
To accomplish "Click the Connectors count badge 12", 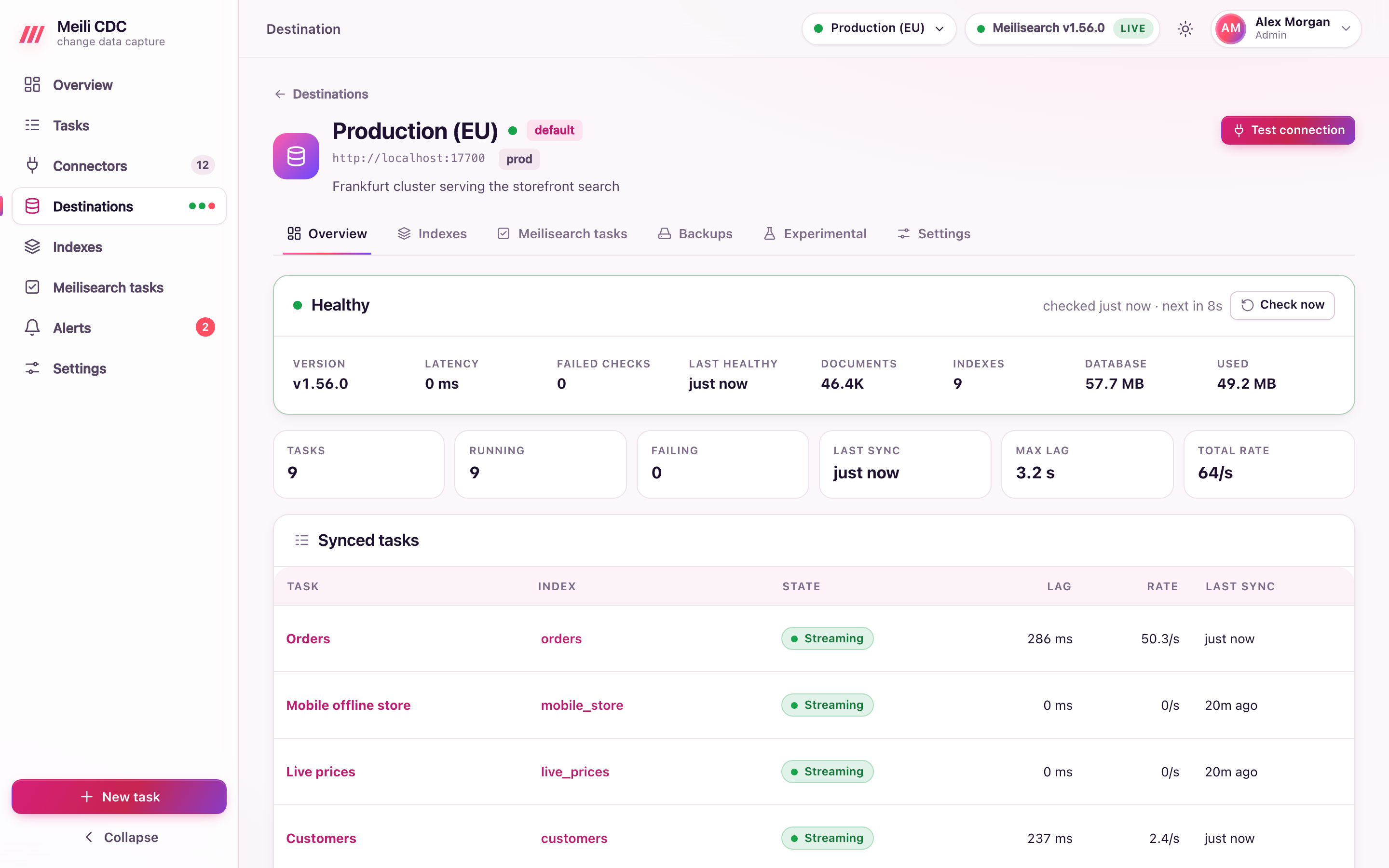I will (x=203, y=165).
